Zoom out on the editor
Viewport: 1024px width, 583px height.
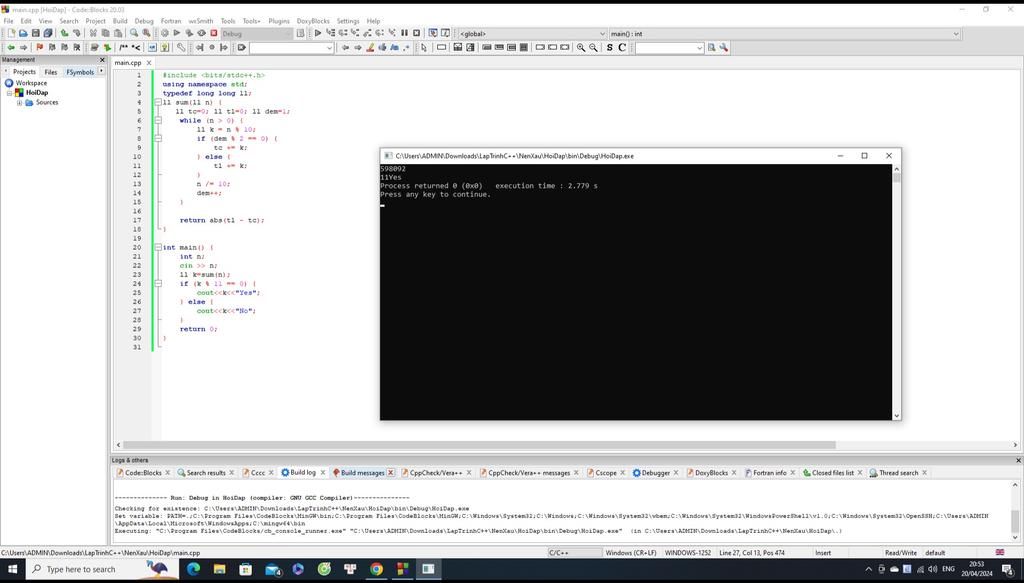(x=593, y=48)
